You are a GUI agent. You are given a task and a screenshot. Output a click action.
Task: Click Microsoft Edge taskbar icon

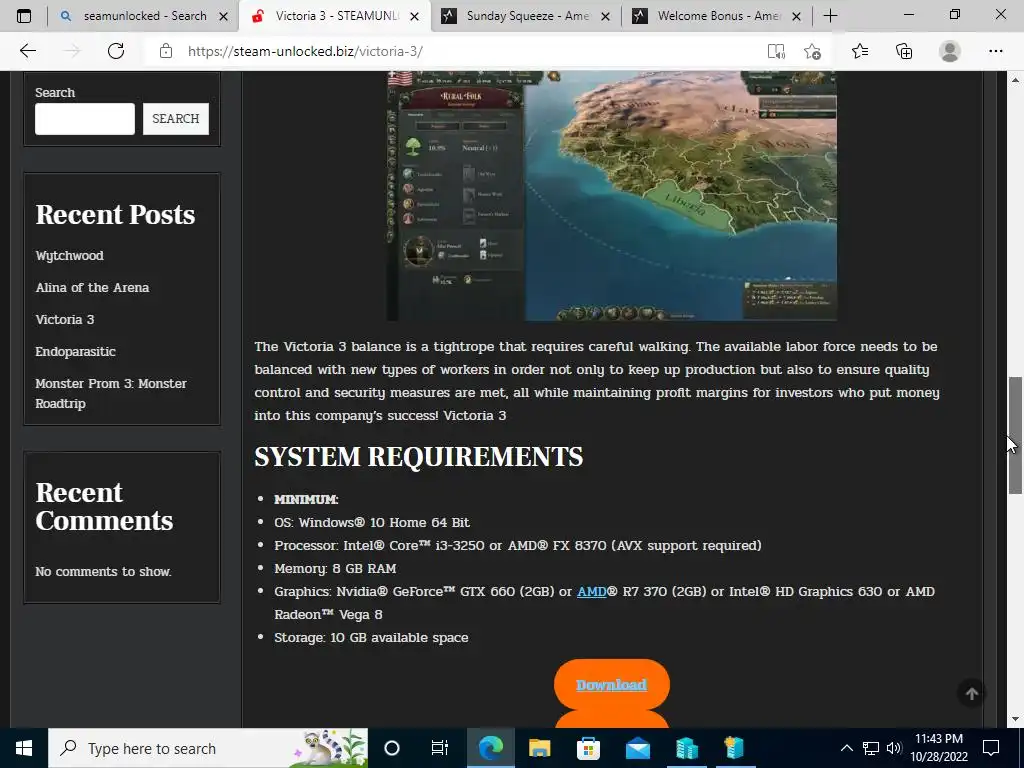click(490, 748)
